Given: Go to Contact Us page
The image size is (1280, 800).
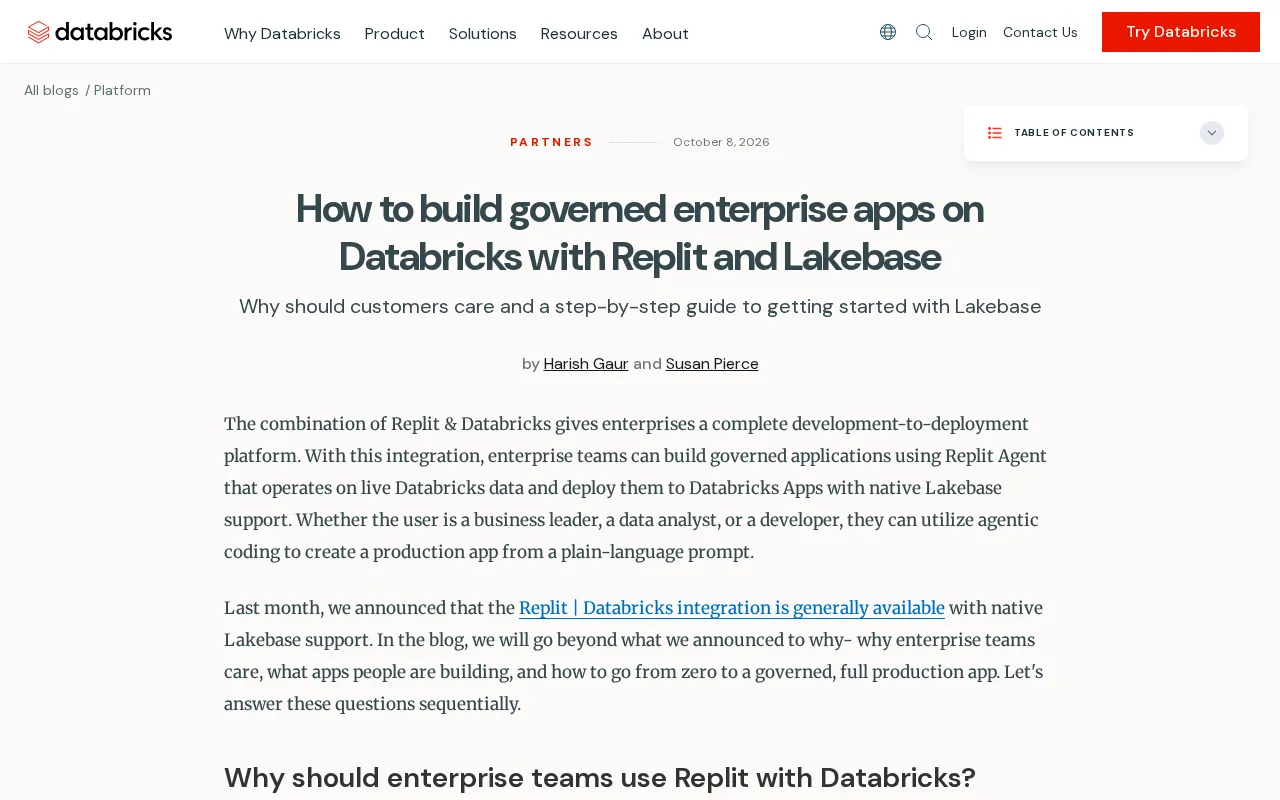Looking at the screenshot, I should tap(1040, 32).
